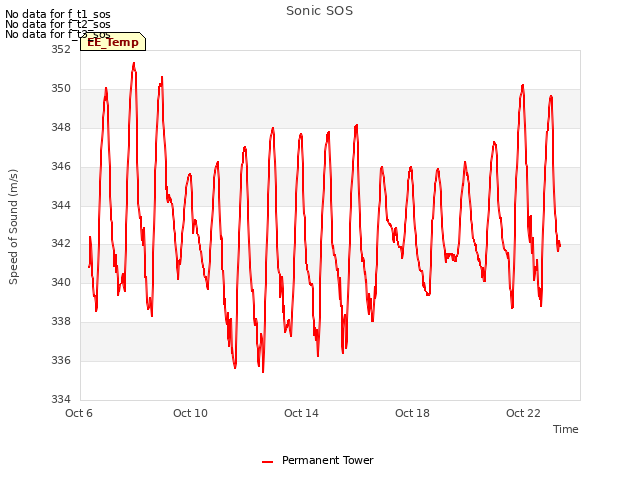Click the 'No data for f_t1_sos' message
This screenshot has width=640, height=480.
(x=58, y=14)
